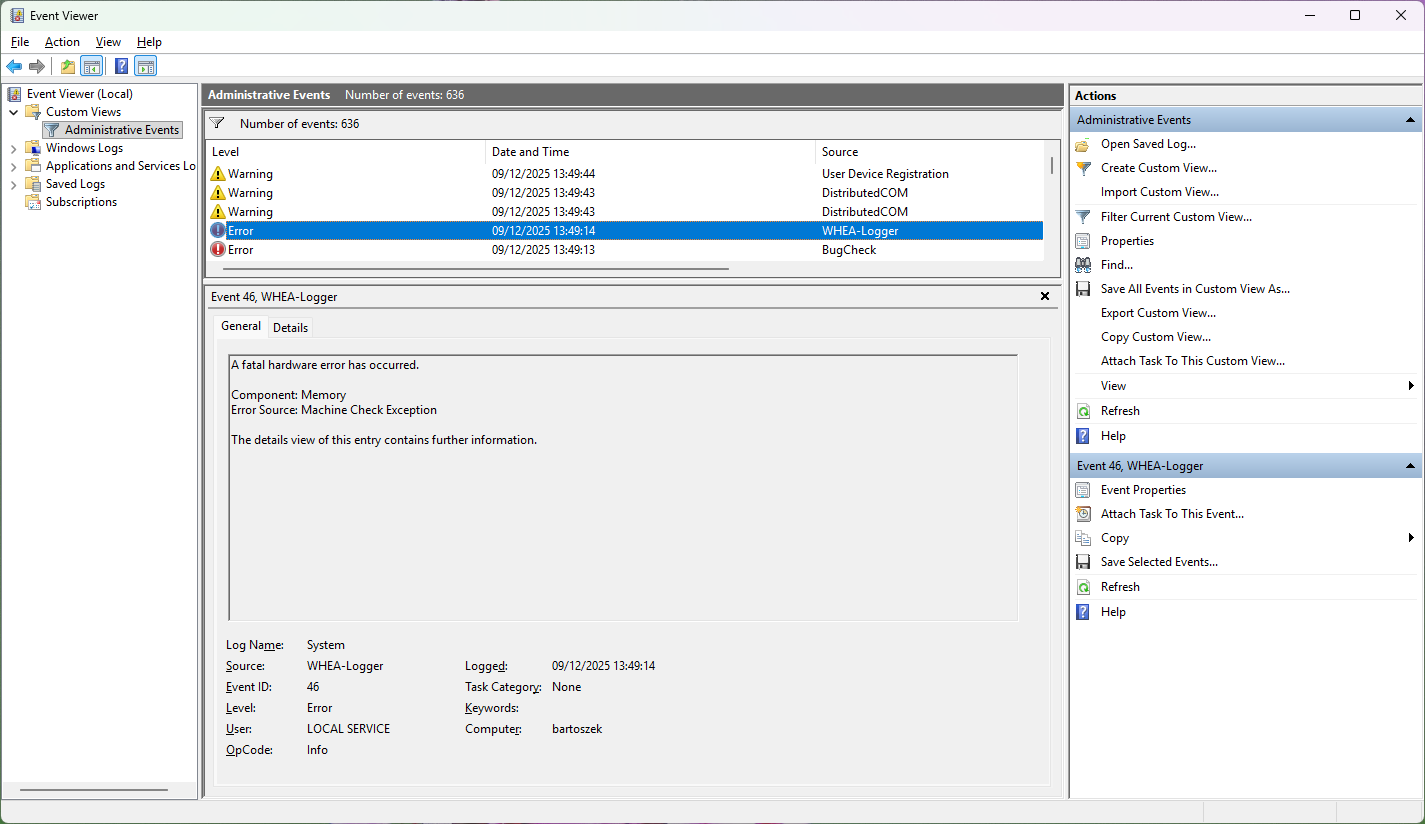Viewport: 1425px width, 824px height.
Task: Collapse the Administrative Events actions section
Action: pyautogui.click(x=1410, y=120)
